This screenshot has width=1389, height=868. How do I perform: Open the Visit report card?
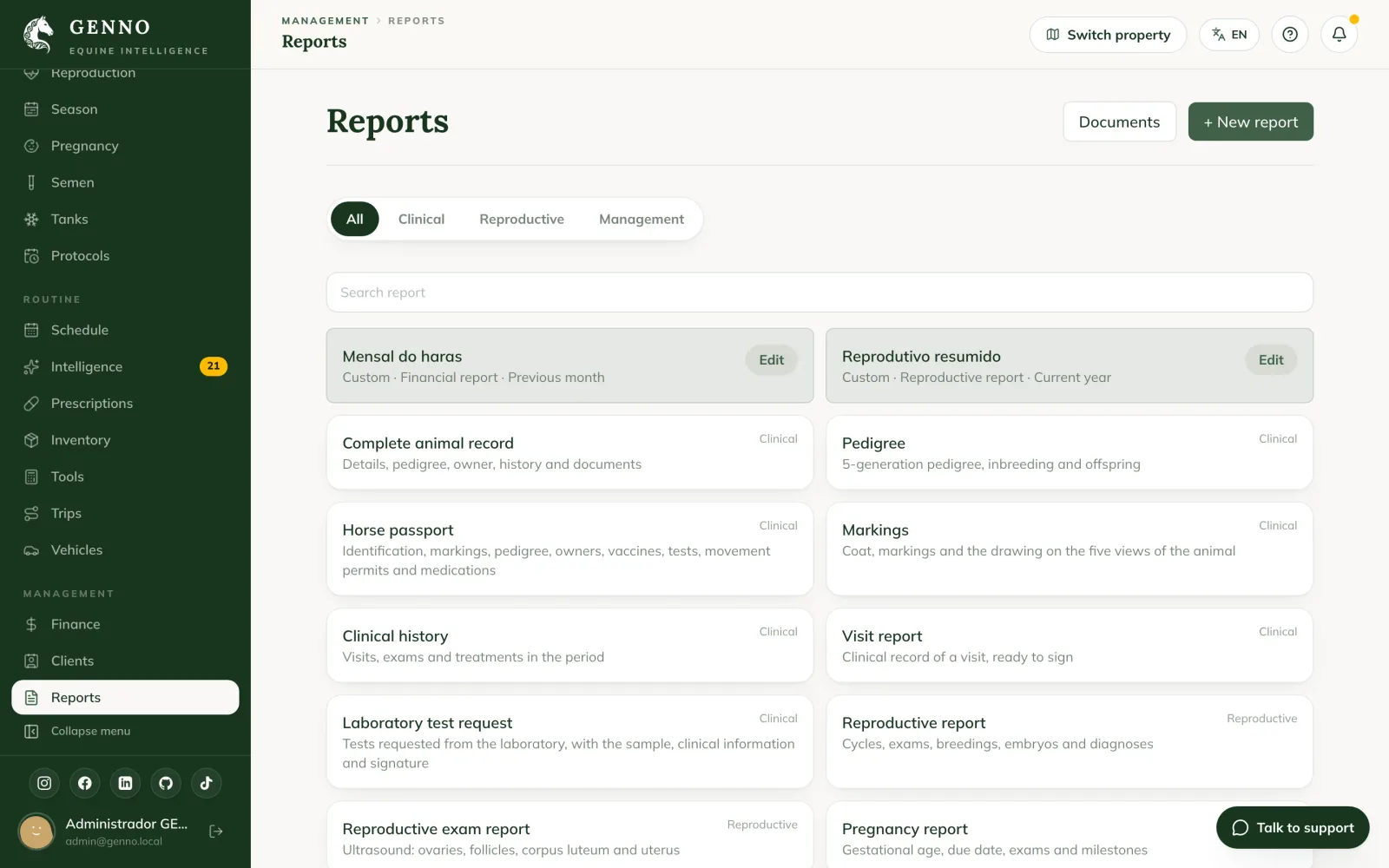(x=1070, y=645)
